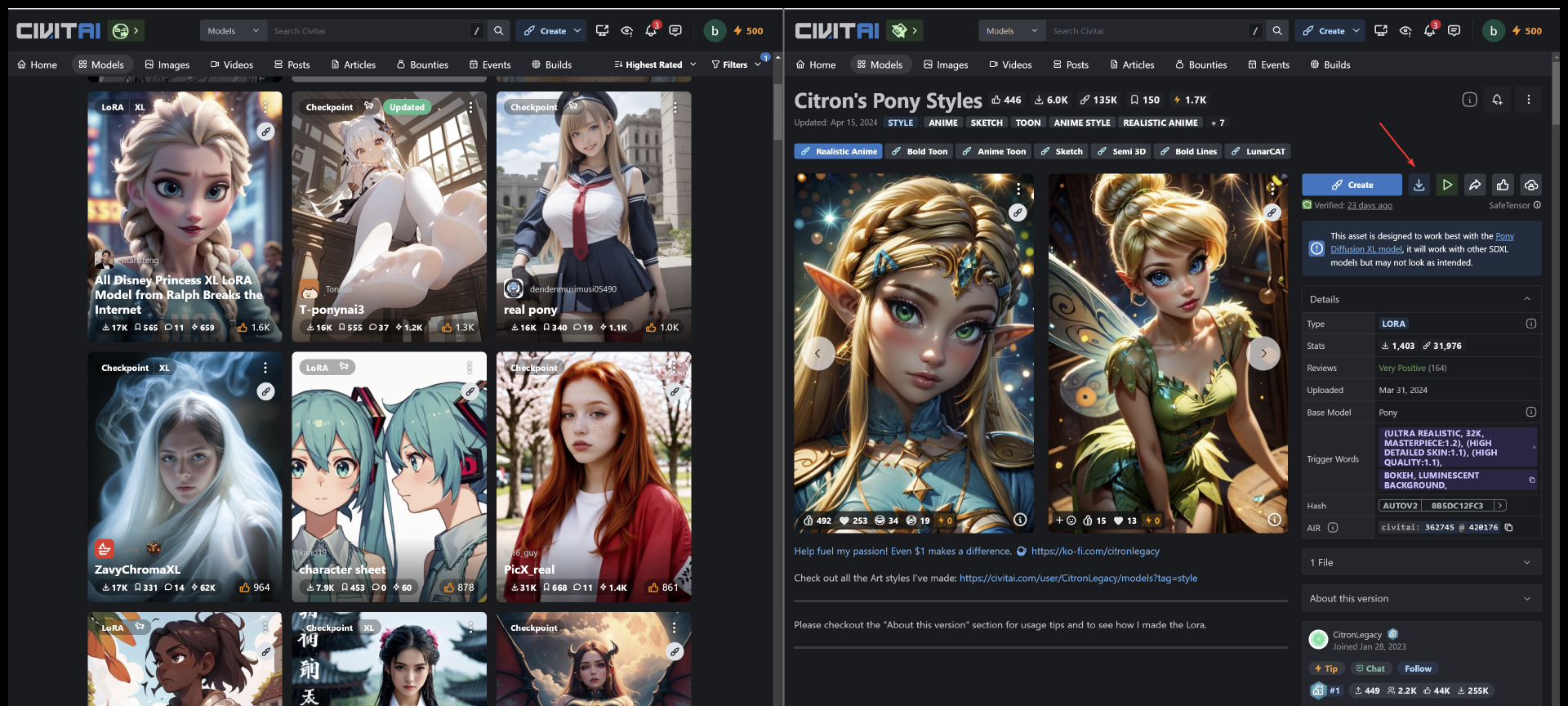Click remix icon on the ZavyChromaXL card
1568x706 pixels.
pyautogui.click(x=266, y=391)
